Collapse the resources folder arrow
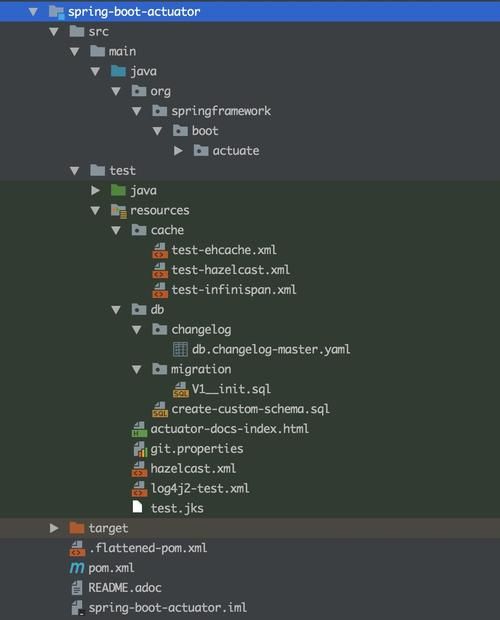 (95, 210)
